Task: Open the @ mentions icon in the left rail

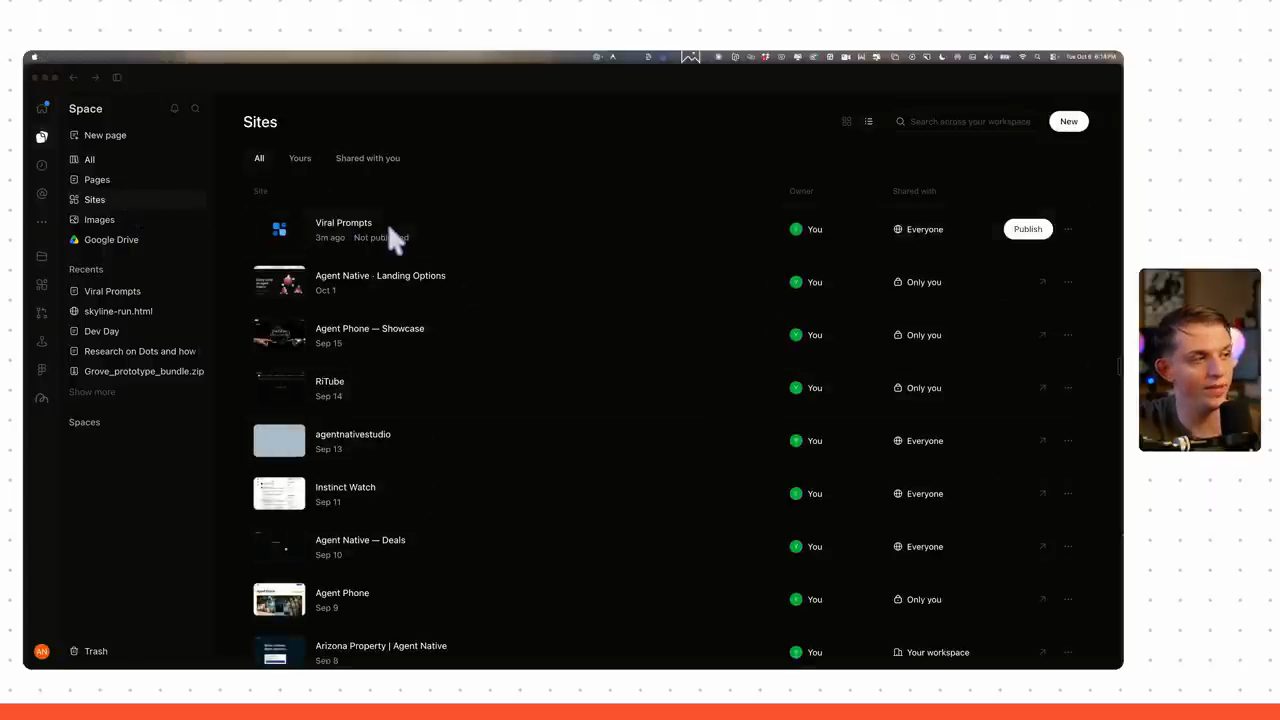Action: [x=42, y=193]
